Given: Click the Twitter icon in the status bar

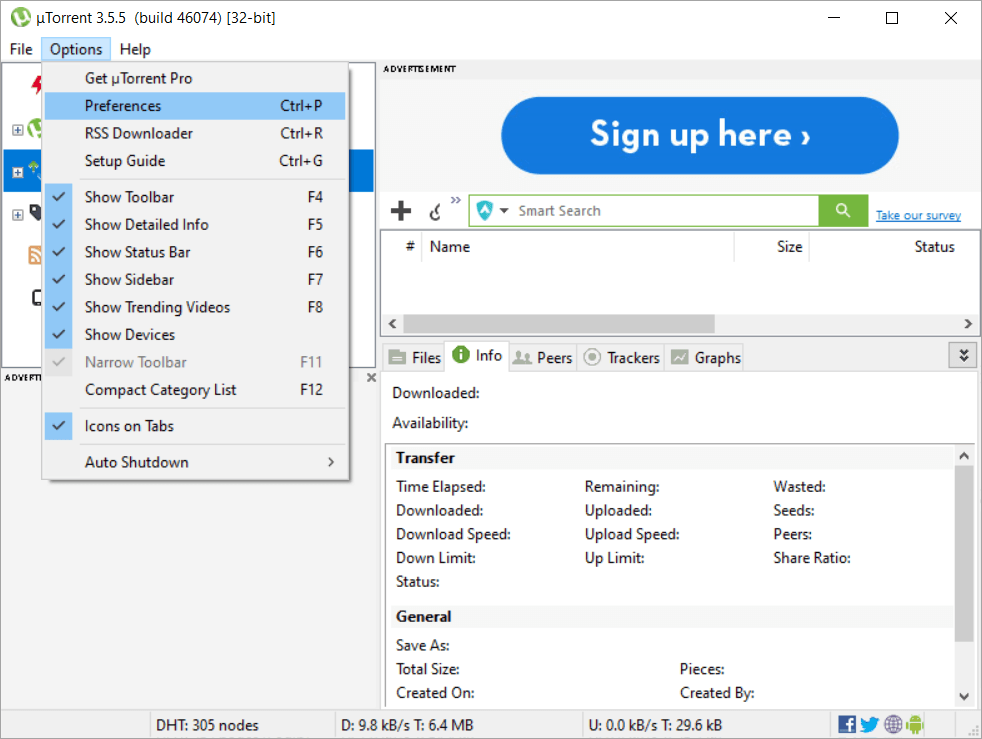Looking at the screenshot, I should tap(869, 723).
